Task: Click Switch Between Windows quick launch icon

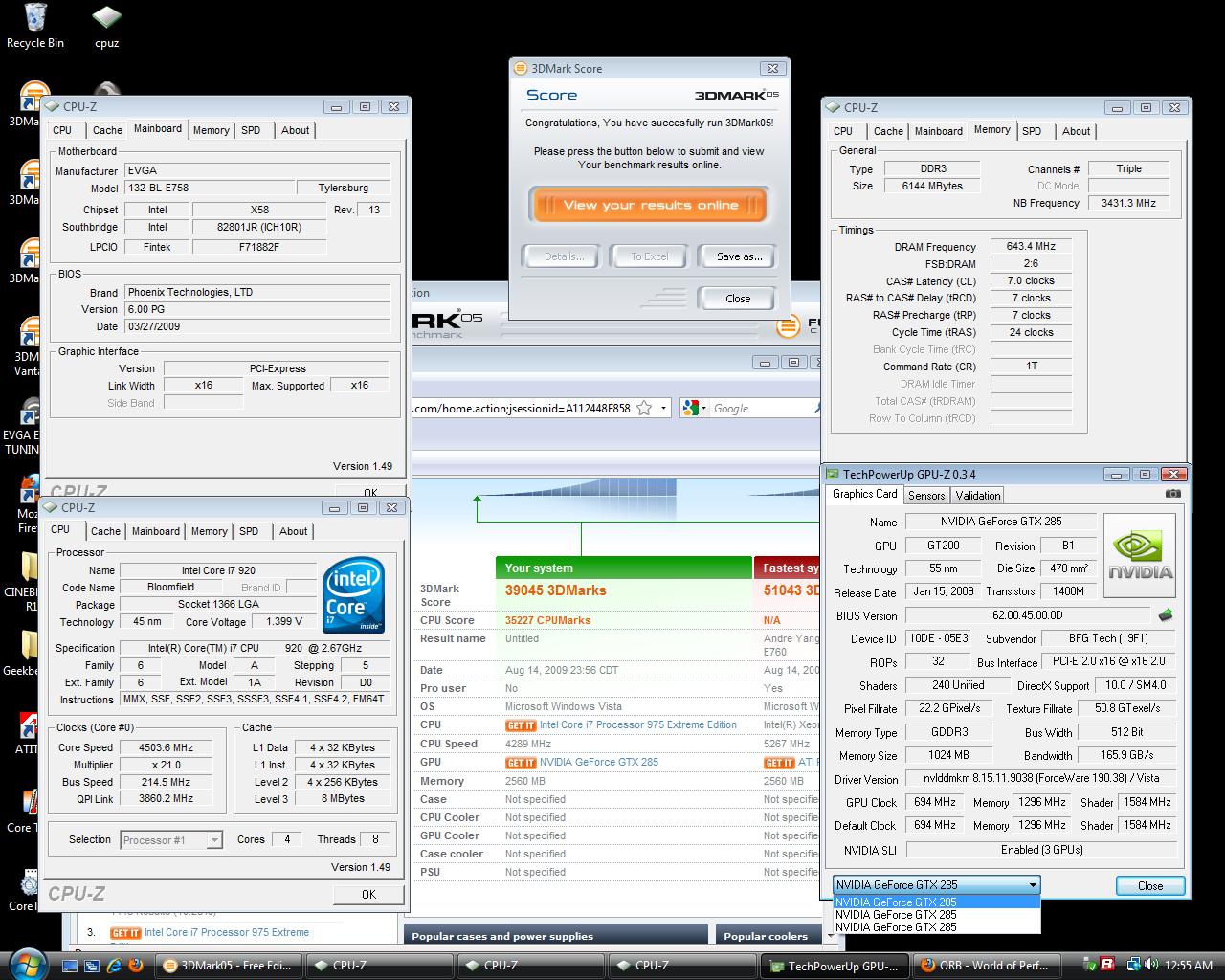Action: pyautogui.click(x=94, y=965)
